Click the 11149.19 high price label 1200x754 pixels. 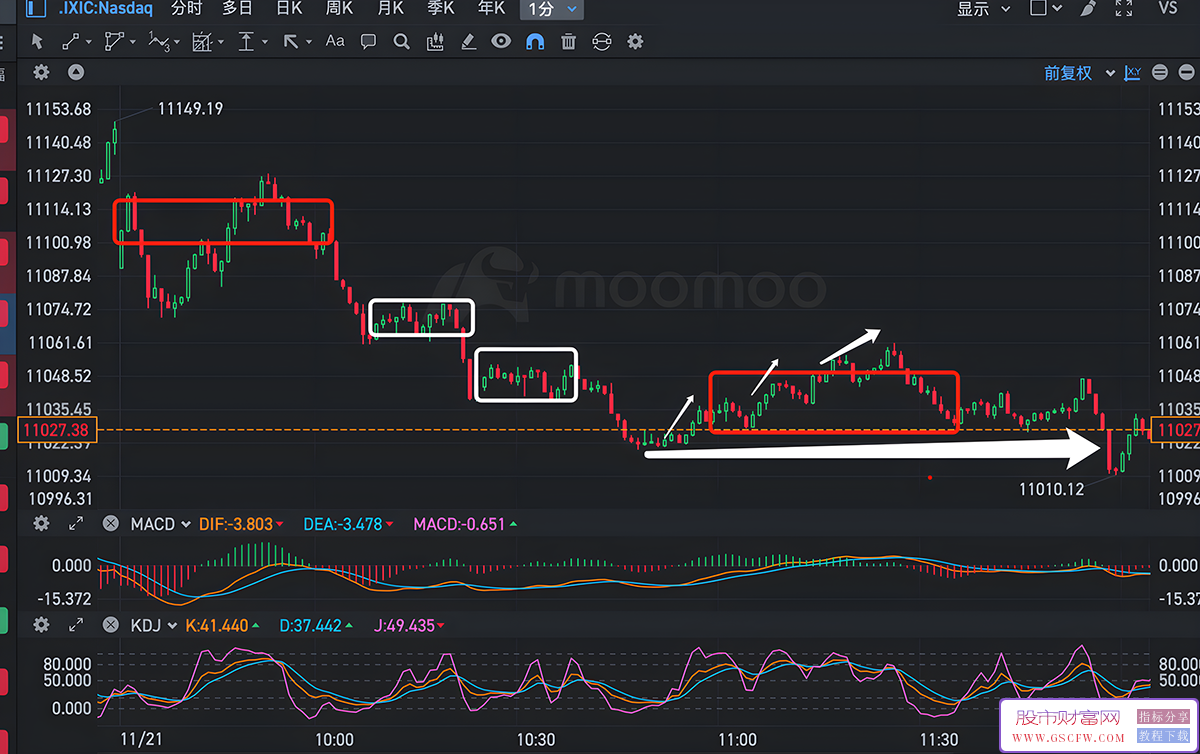click(x=191, y=109)
